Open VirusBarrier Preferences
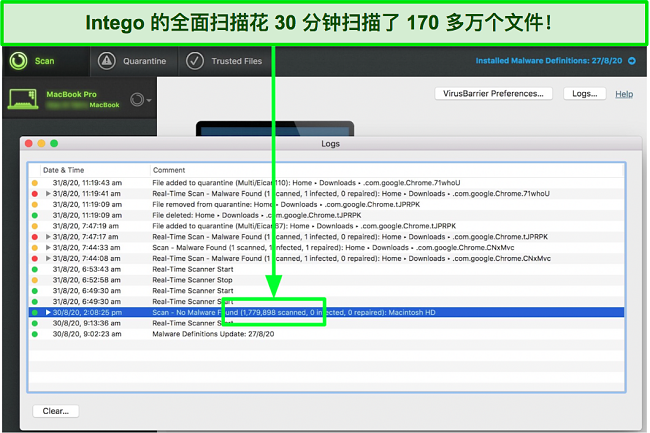650x433 pixels. coord(493,94)
